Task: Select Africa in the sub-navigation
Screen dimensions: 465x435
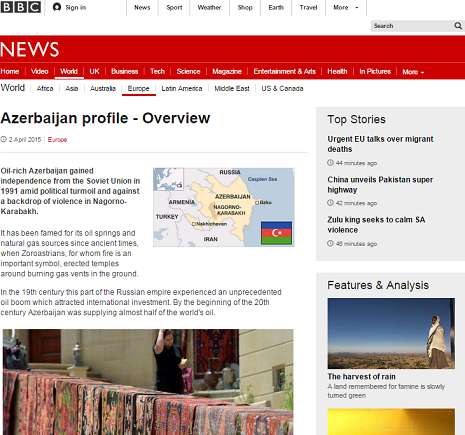Action: (x=45, y=89)
